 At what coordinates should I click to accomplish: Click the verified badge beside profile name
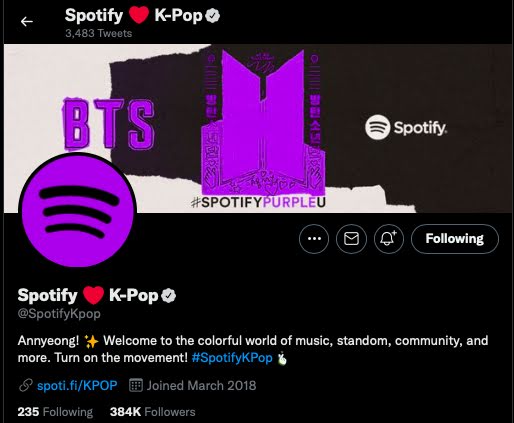coord(168,296)
